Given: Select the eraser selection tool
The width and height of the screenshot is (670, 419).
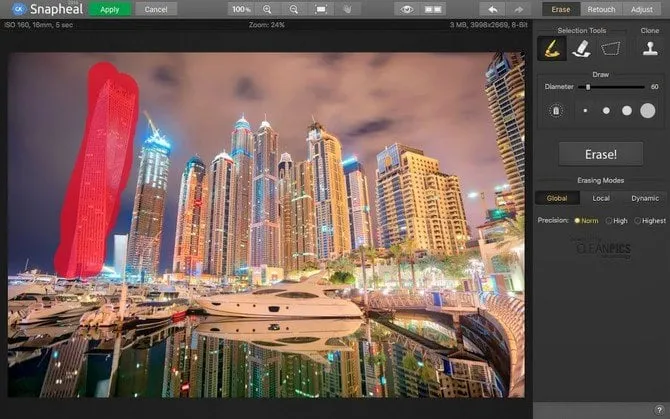Looking at the screenshot, I should (579, 47).
